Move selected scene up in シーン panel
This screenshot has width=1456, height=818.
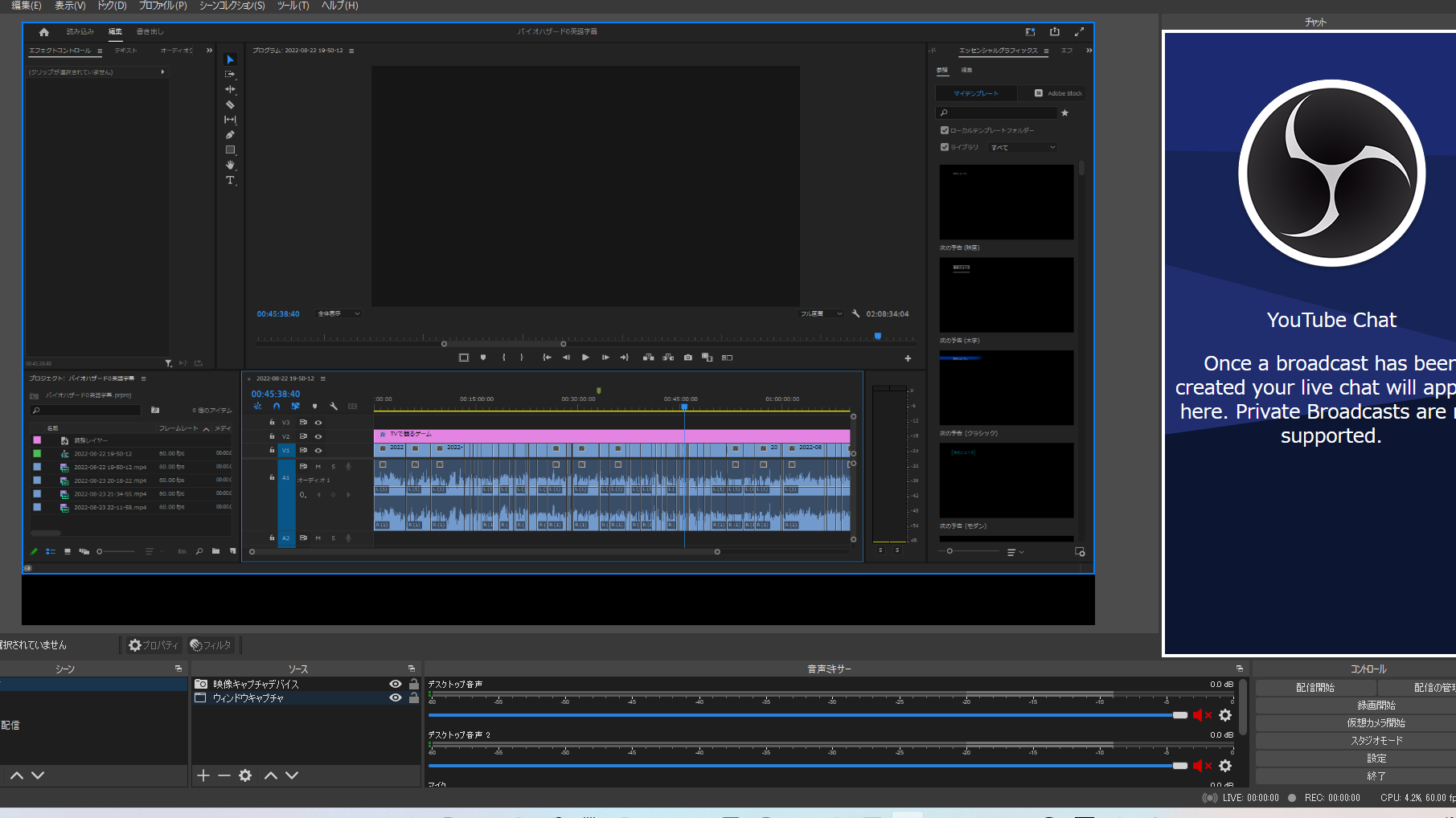tap(17, 775)
